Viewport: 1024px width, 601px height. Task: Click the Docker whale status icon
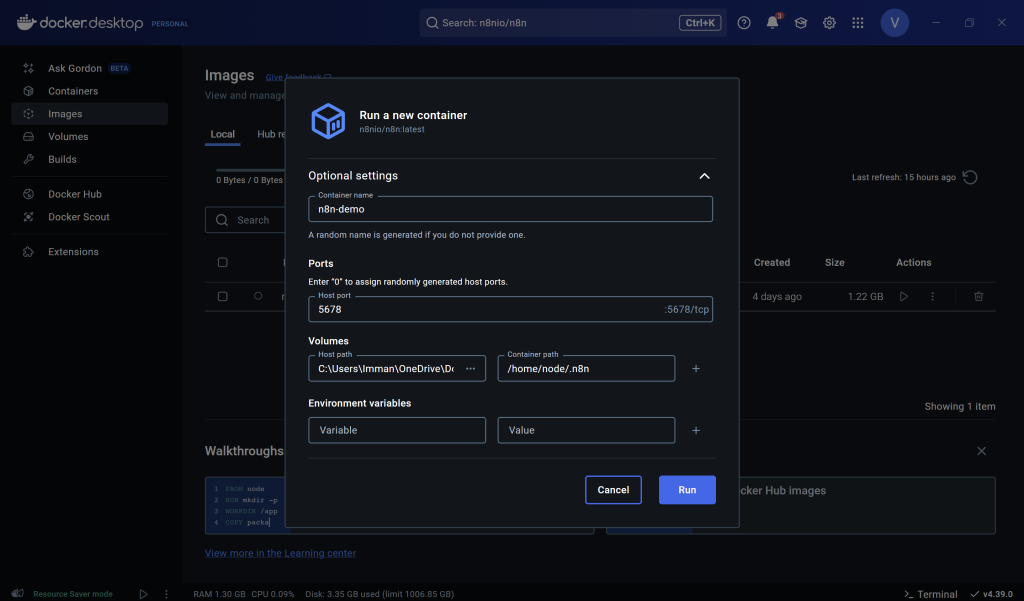(x=18, y=593)
